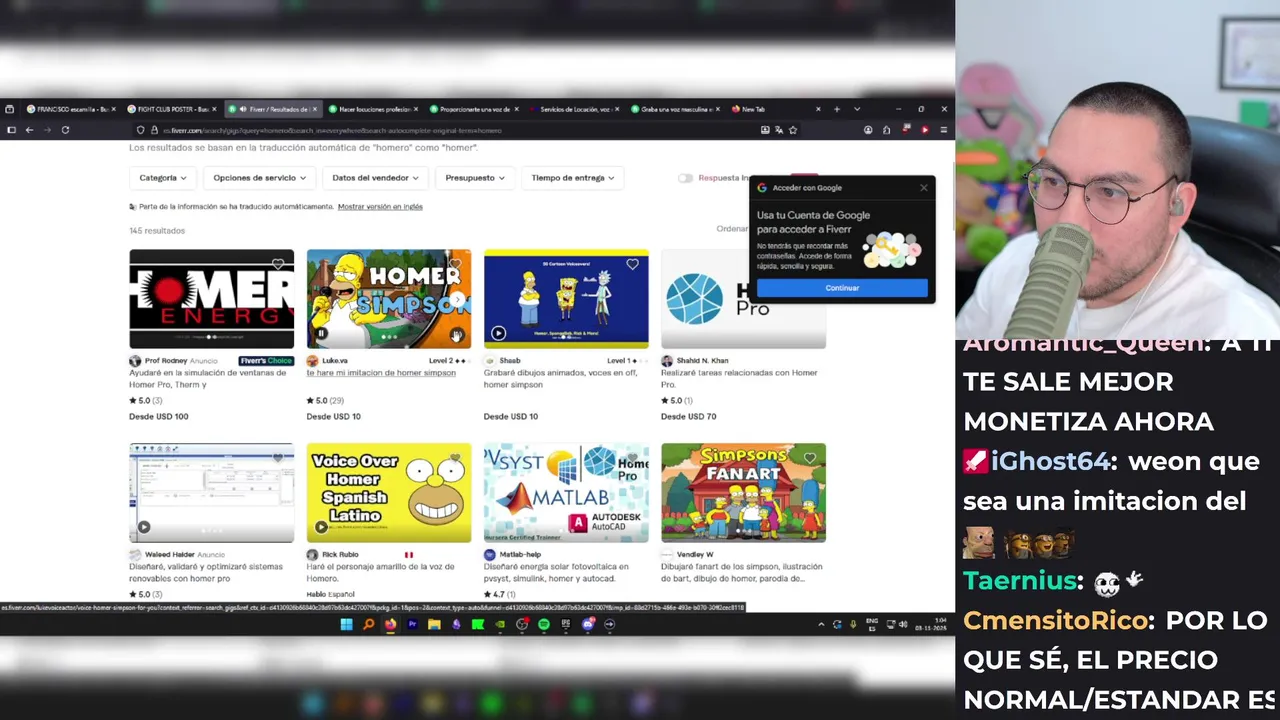Click the translate page icon in address bar
The width and height of the screenshot is (1280, 720).
click(779, 130)
